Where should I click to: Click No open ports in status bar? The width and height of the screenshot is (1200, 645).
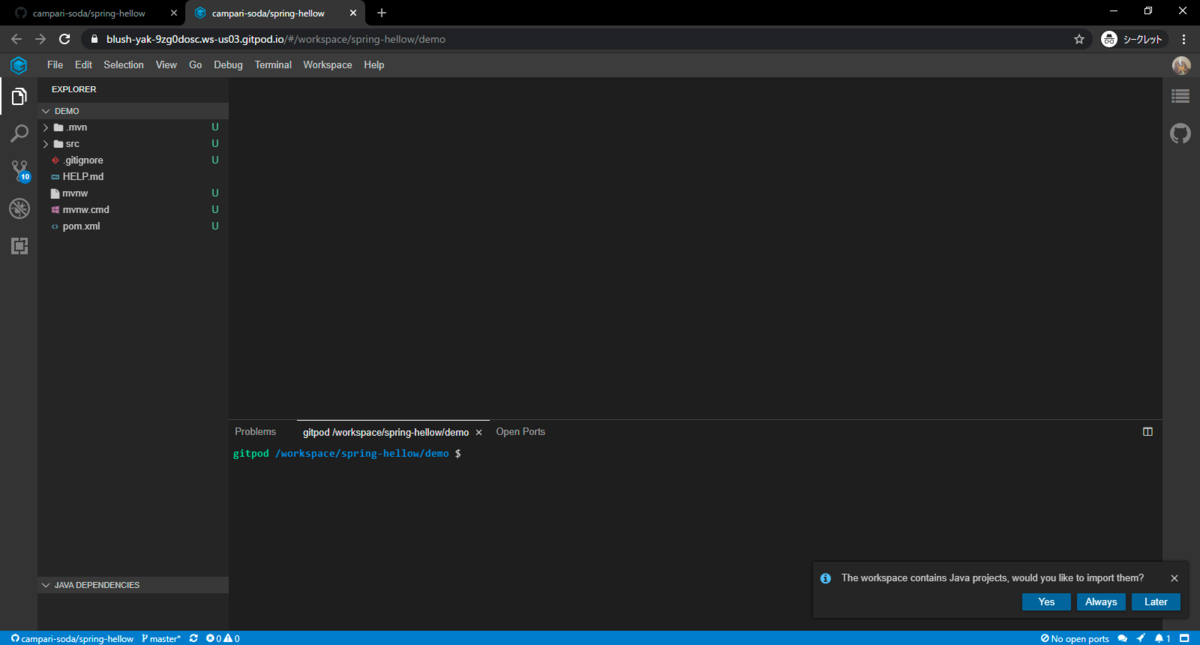coord(1075,638)
